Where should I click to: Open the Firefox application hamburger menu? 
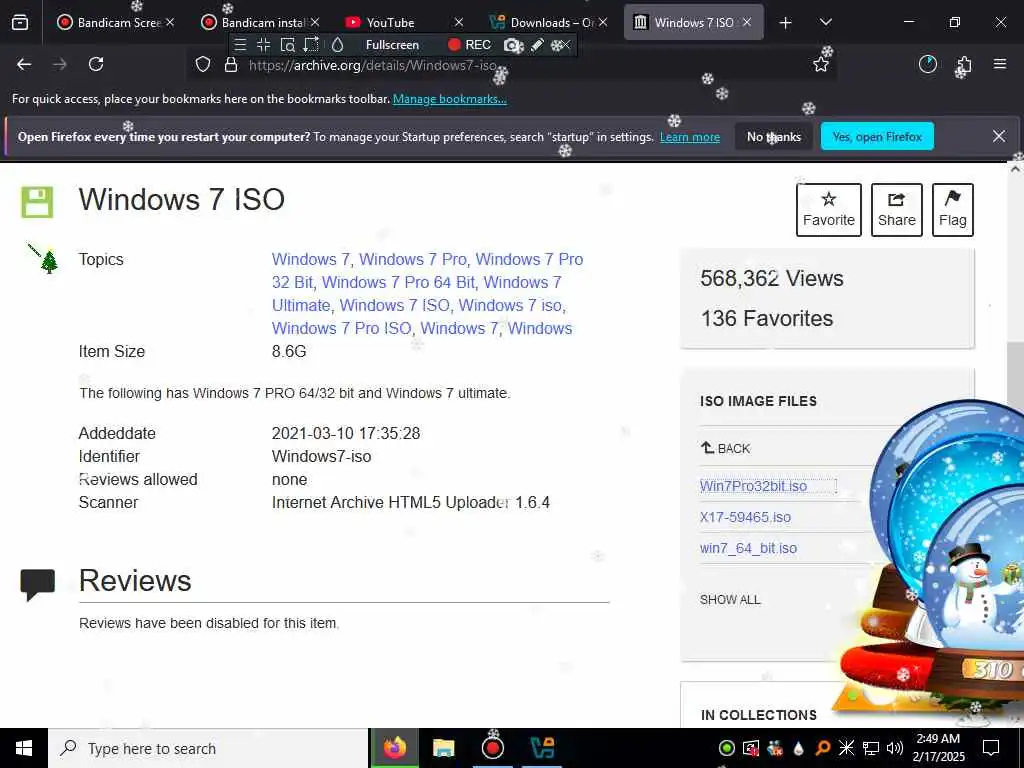1000,64
